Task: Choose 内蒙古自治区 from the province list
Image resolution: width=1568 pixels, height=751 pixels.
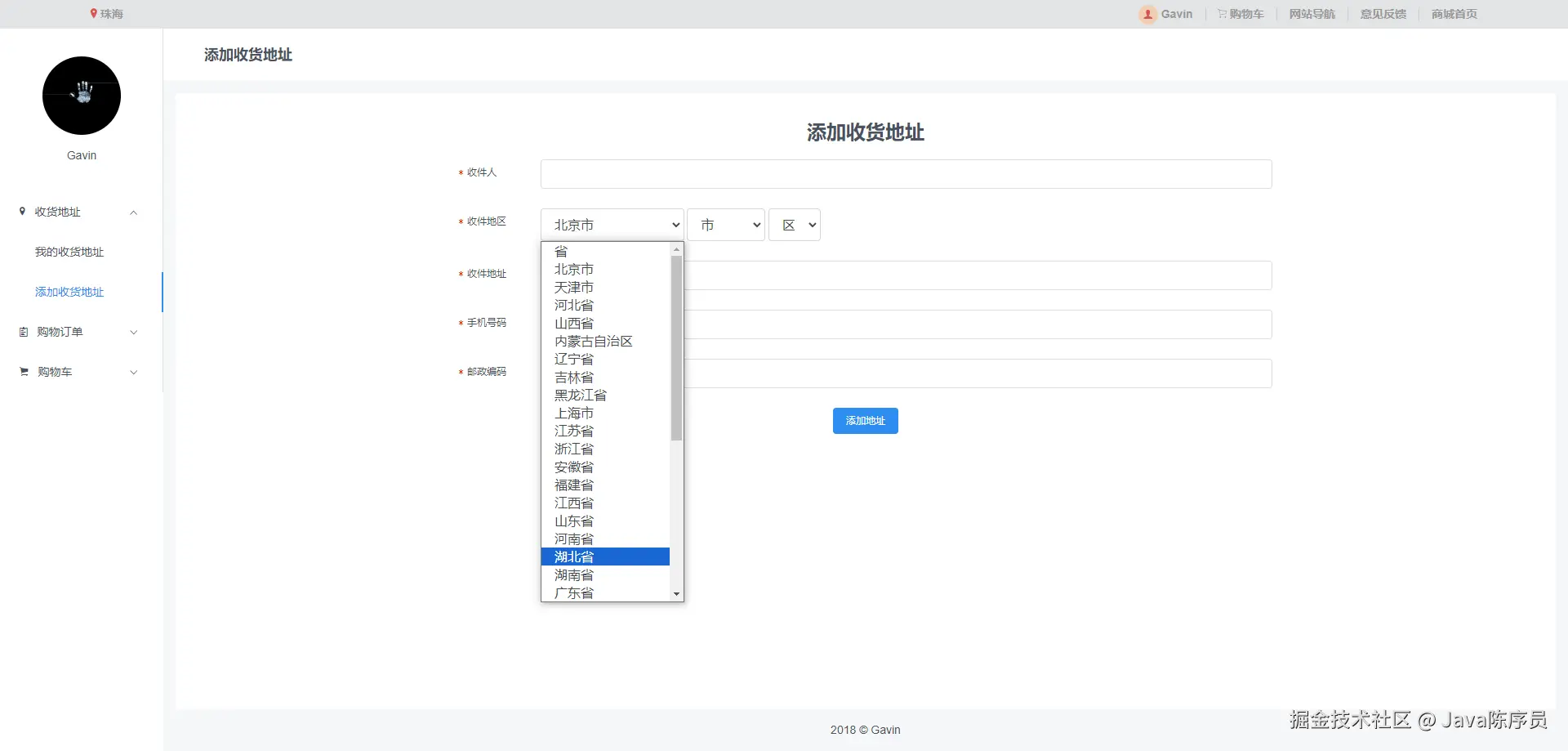Action: tap(605, 341)
